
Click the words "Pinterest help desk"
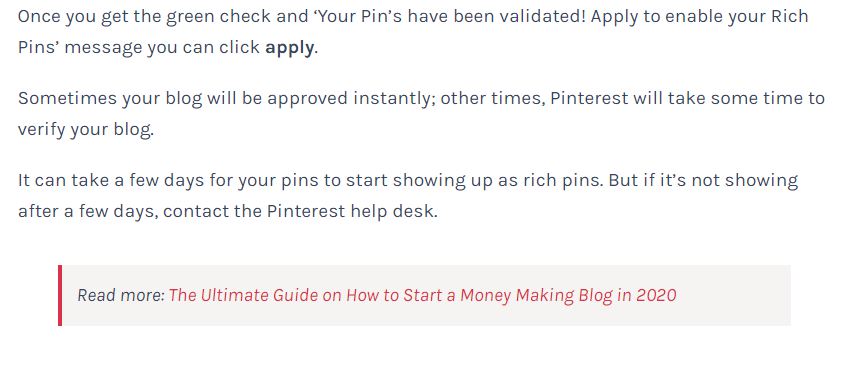(352, 211)
